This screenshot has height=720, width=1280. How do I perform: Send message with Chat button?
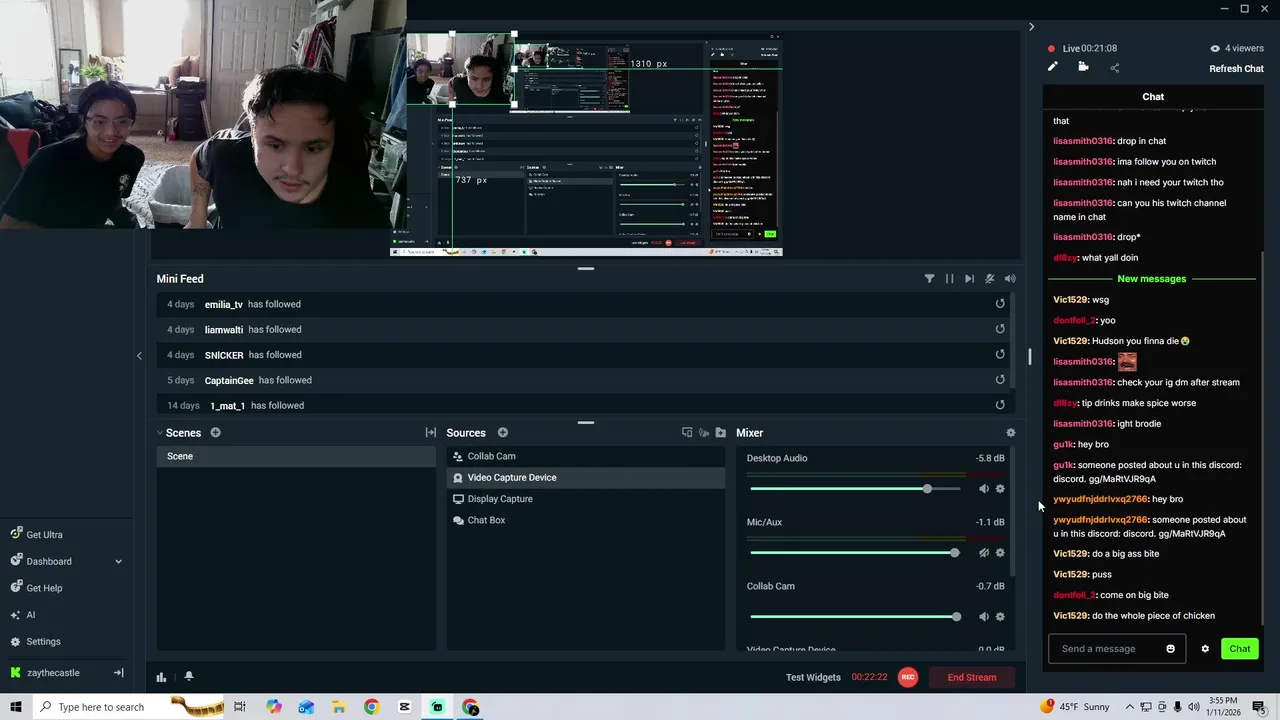click(1240, 649)
